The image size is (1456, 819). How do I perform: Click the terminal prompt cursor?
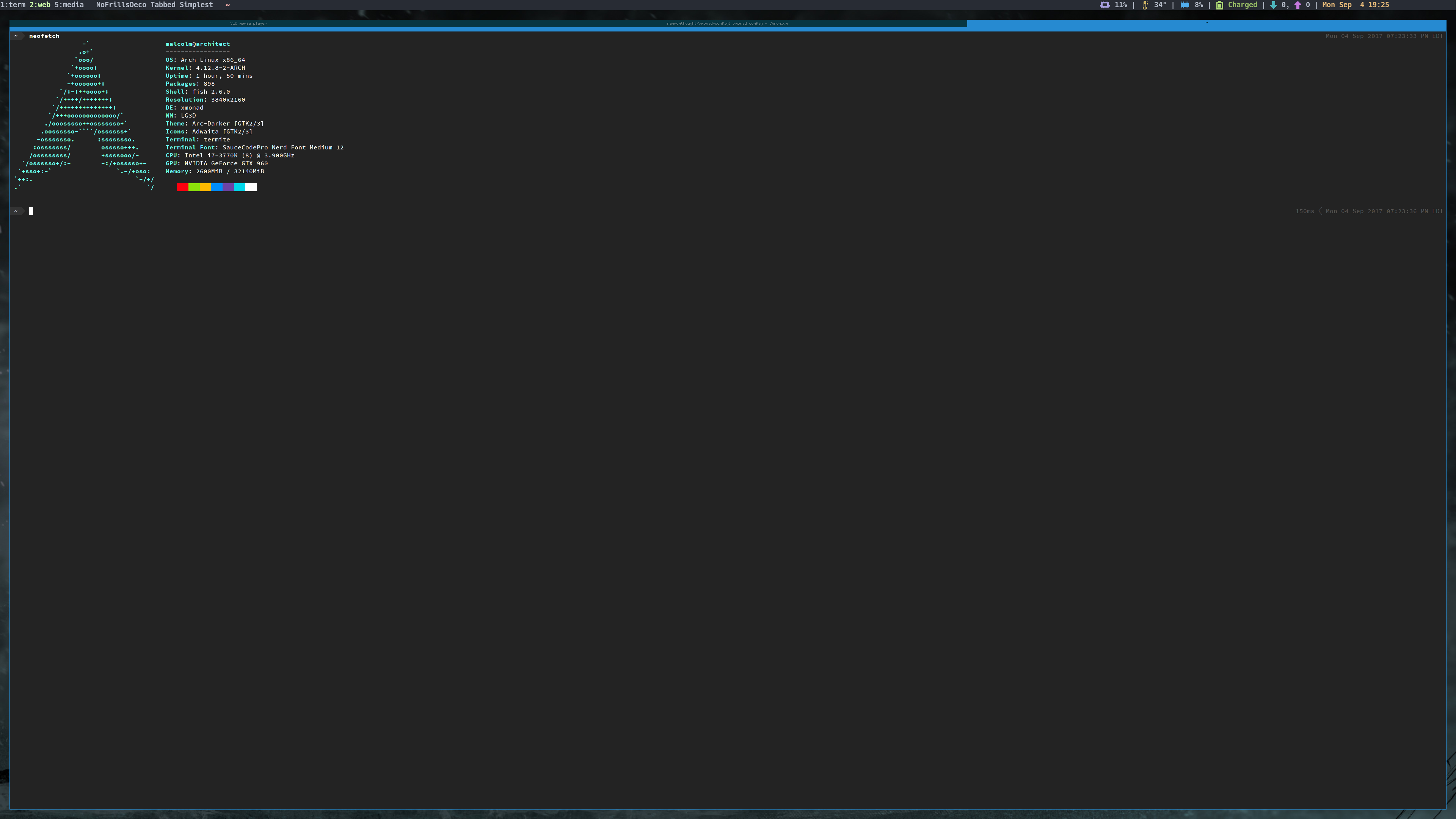click(31, 211)
